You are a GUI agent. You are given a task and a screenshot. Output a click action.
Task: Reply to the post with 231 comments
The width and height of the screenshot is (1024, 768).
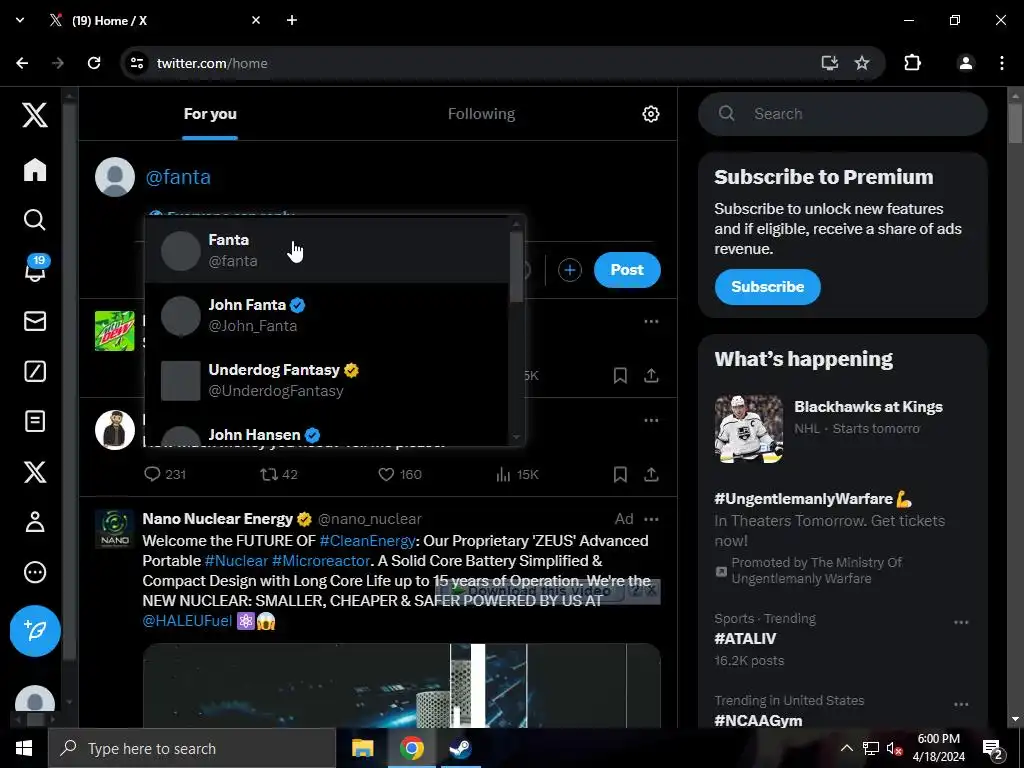coord(165,474)
